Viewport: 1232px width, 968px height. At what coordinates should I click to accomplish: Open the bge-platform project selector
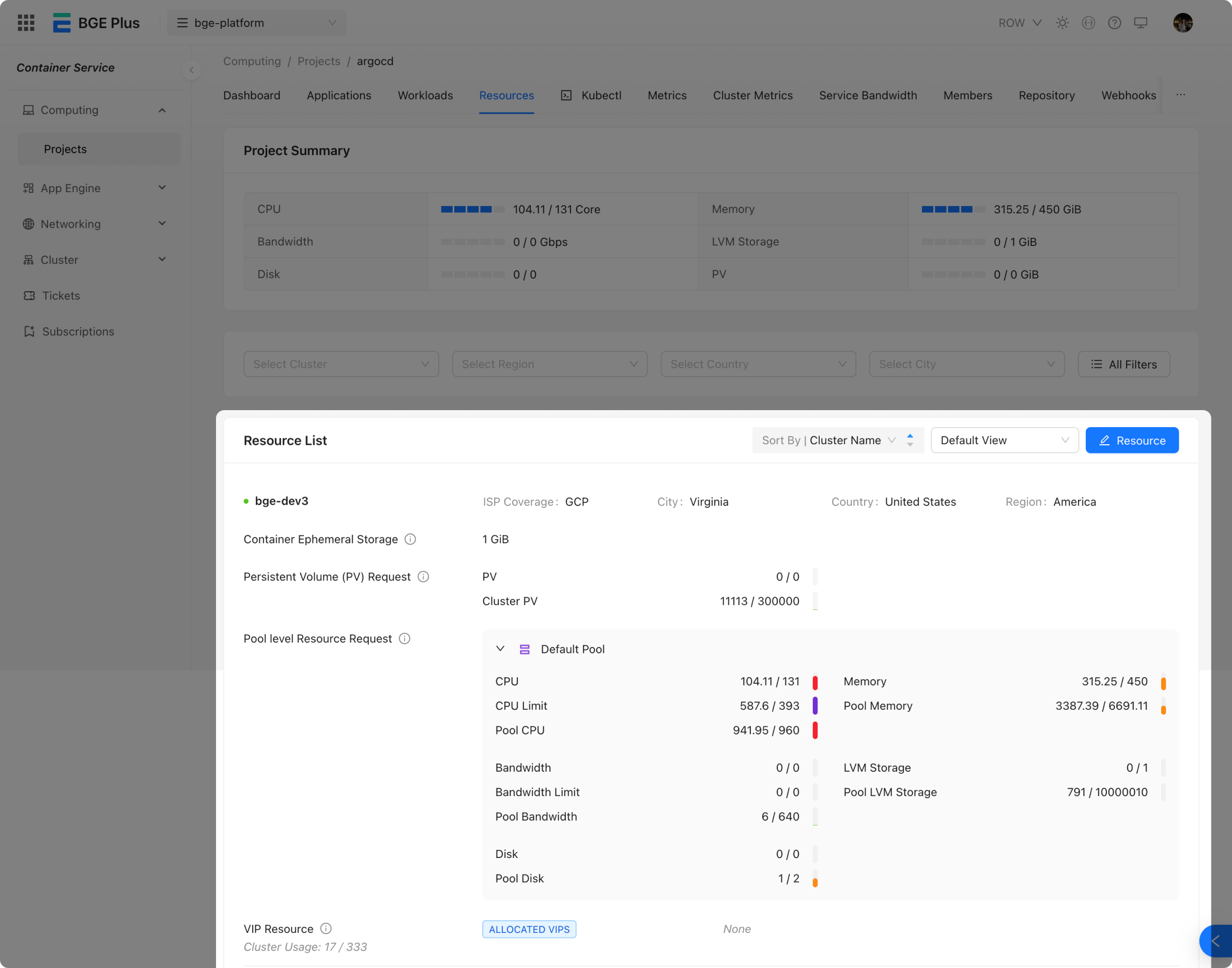(x=256, y=23)
